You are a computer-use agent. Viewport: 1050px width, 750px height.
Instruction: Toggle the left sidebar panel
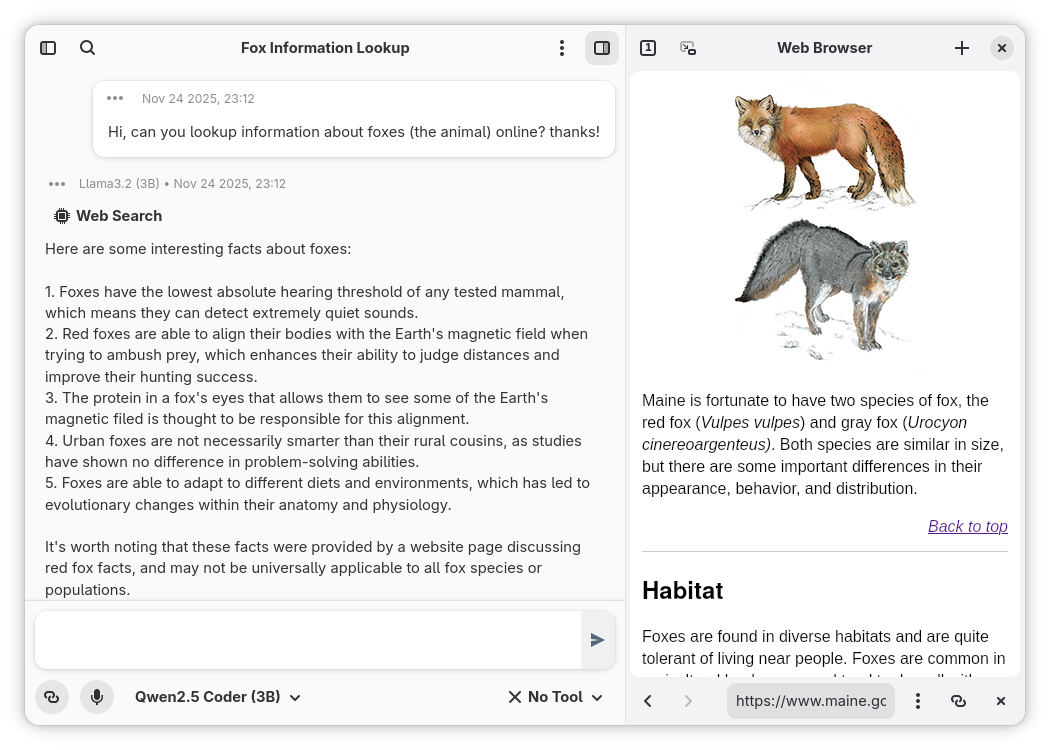(x=48, y=48)
